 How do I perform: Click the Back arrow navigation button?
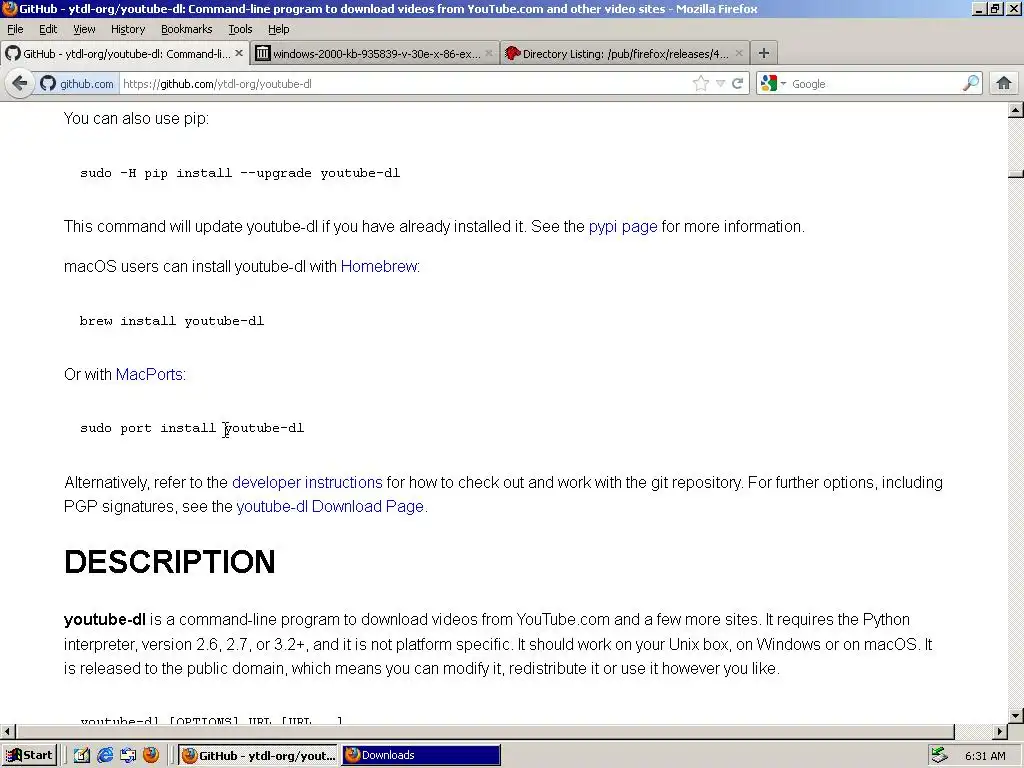coord(20,84)
